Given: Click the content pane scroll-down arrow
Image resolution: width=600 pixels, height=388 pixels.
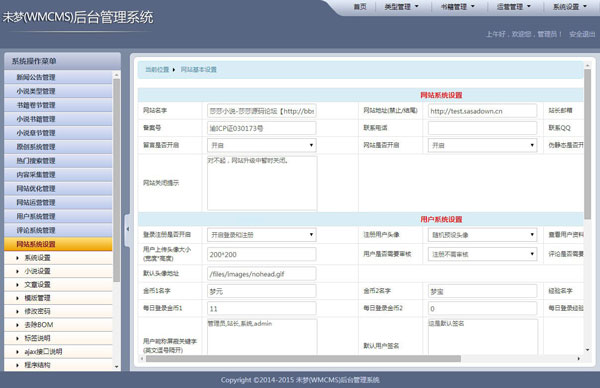Looking at the screenshot, I should (587, 350).
